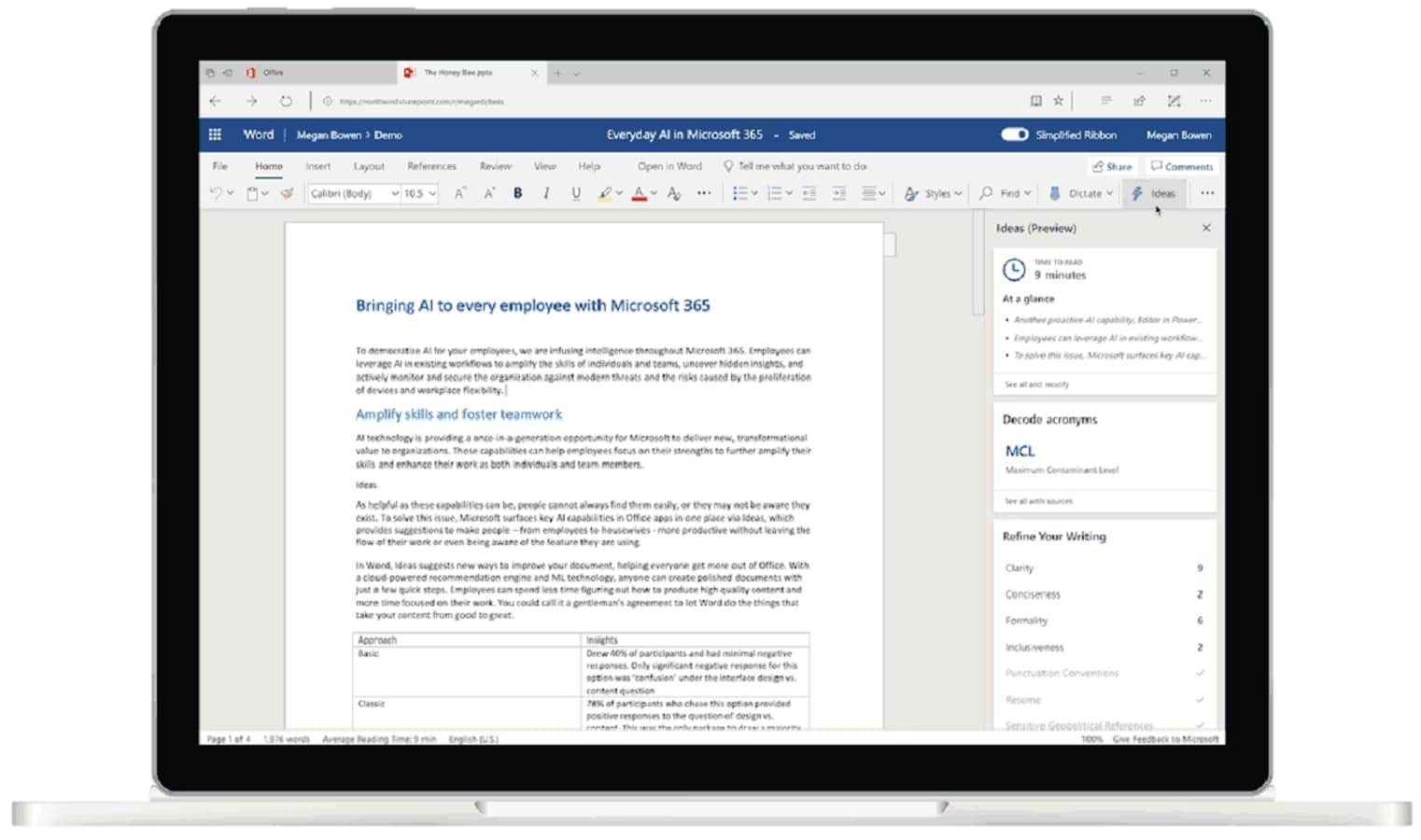This screenshot has height=840, width=1421.
Task: Open Formality writing suggestions
Action: [1104, 621]
